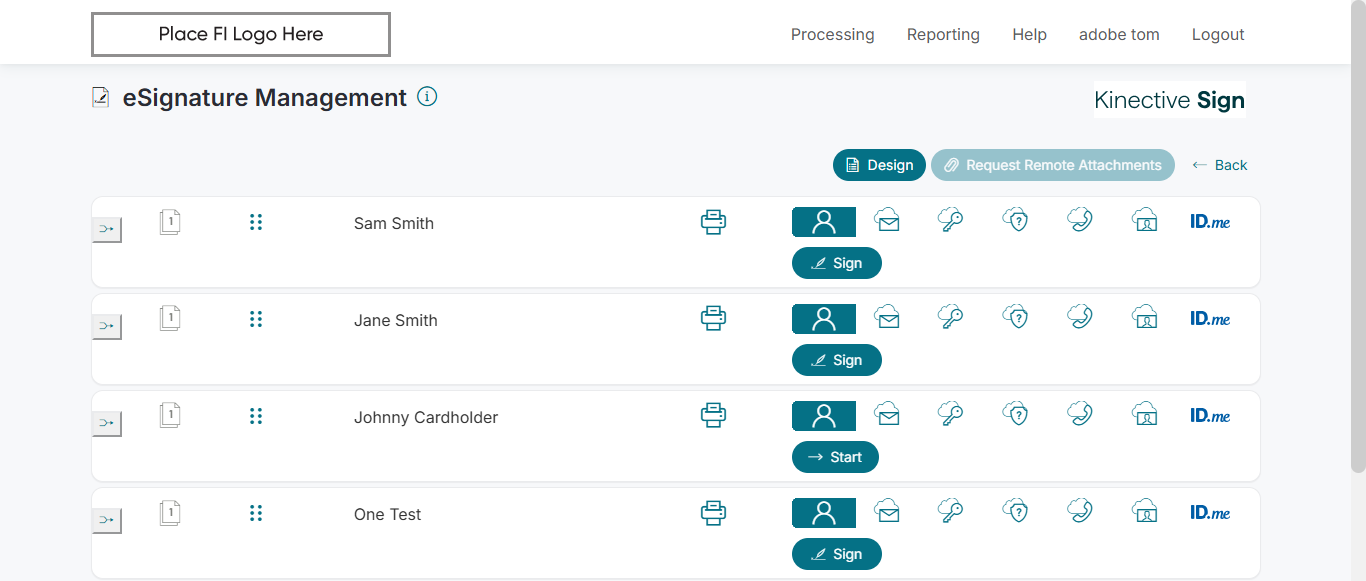Viewport: 1366px width, 581px height.
Task: Open eSignature Management info icon
Action: 427,97
